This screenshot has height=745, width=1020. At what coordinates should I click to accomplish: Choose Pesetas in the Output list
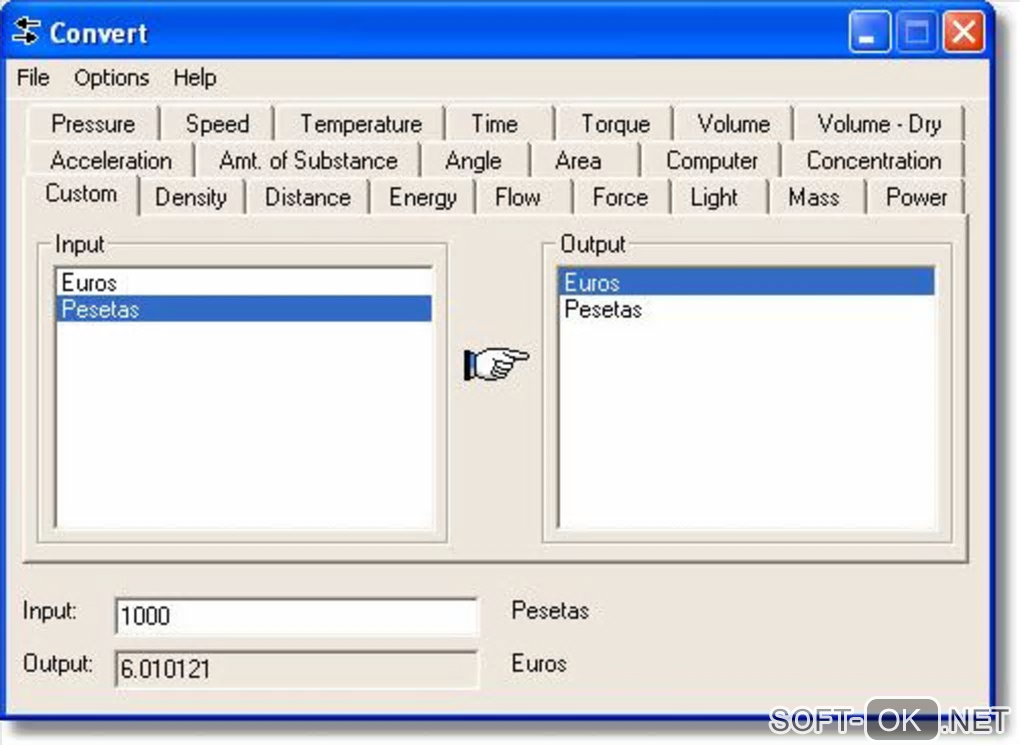(x=747, y=309)
